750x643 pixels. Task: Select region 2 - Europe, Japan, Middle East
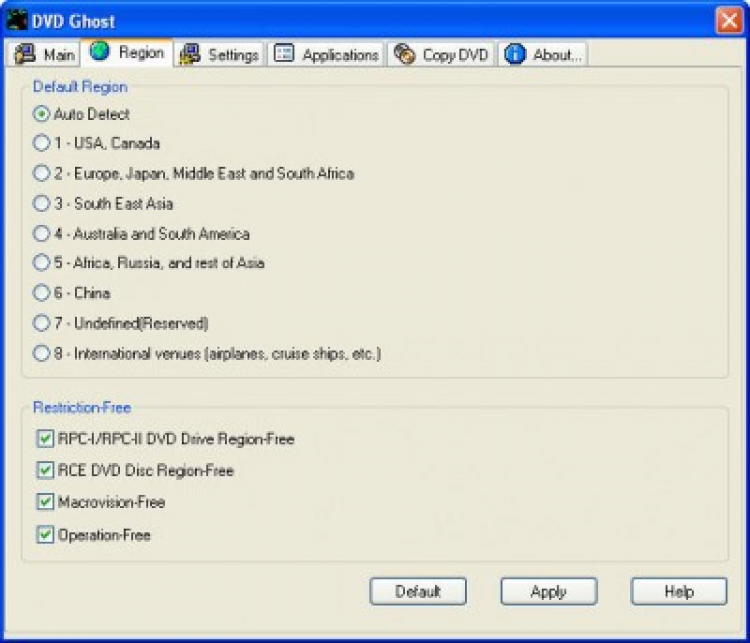(194, 173)
